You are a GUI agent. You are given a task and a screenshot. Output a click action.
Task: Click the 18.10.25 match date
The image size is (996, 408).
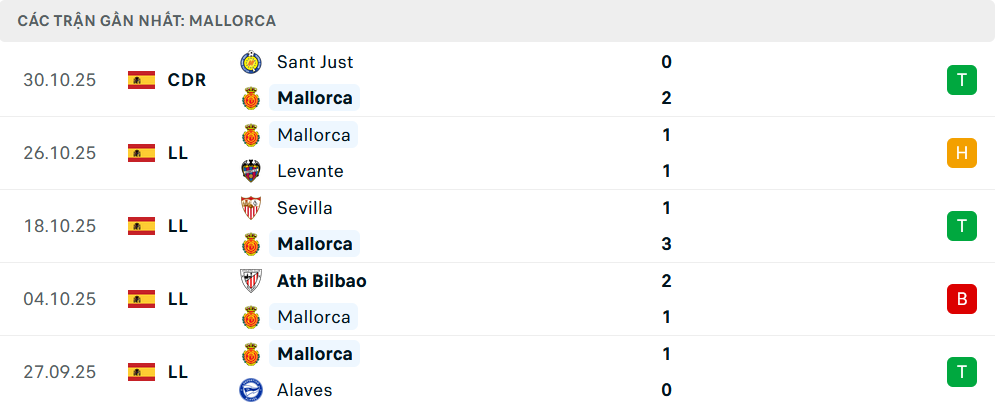coord(60,226)
